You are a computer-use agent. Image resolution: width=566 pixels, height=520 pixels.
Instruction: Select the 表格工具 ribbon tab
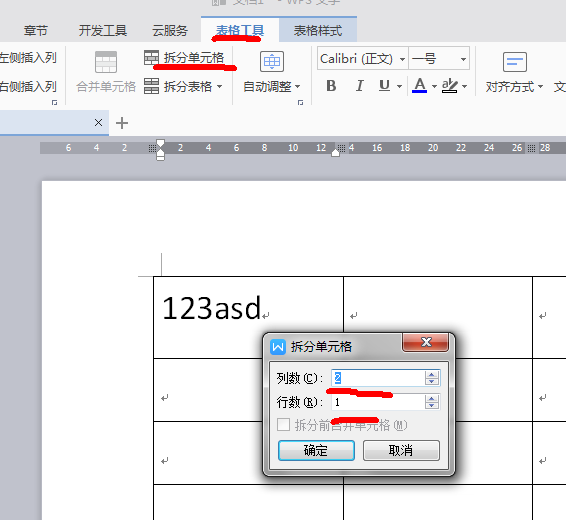coord(240,31)
